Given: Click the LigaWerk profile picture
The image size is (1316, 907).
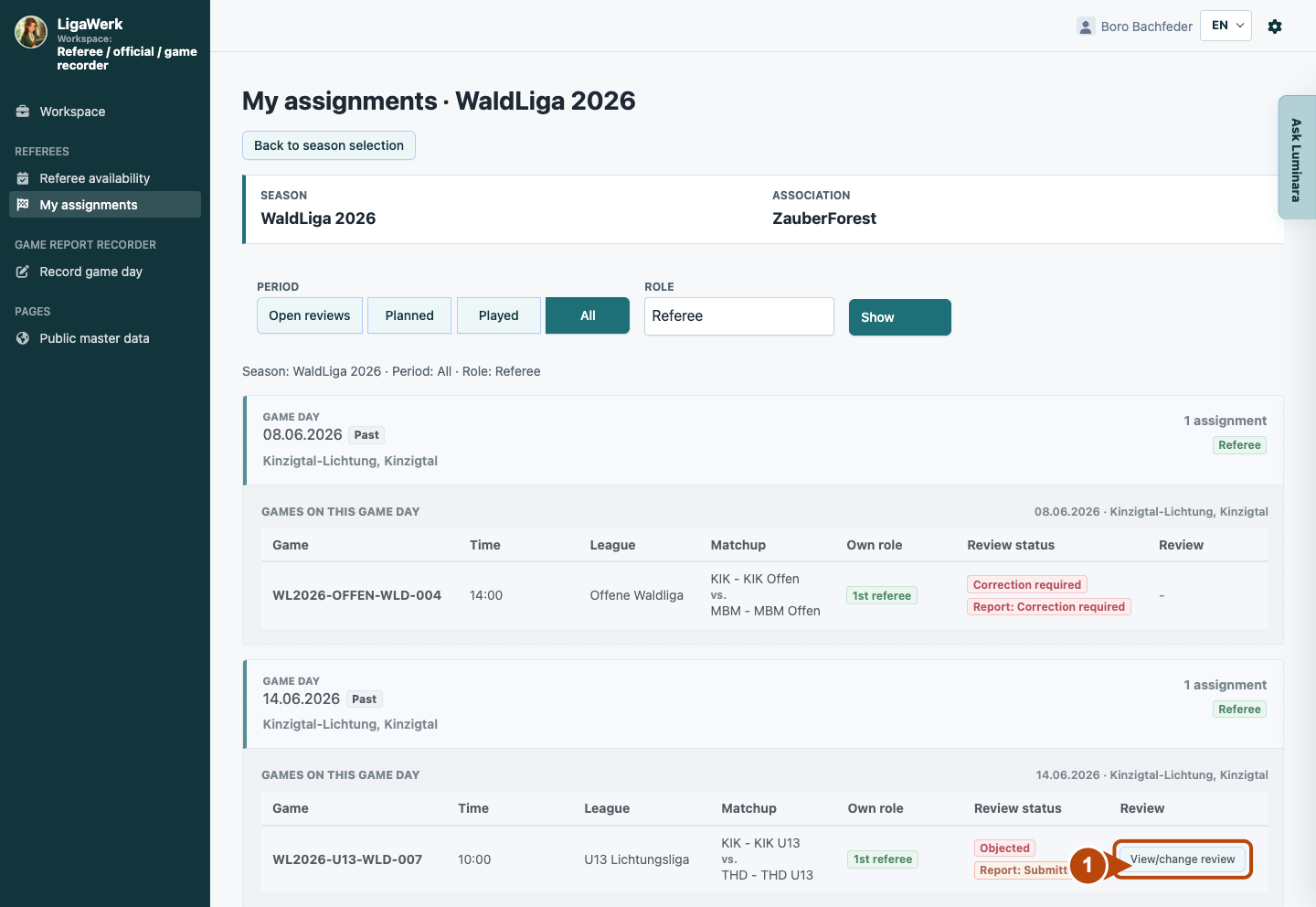Looking at the screenshot, I should pyautogui.click(x=31, y=32).
